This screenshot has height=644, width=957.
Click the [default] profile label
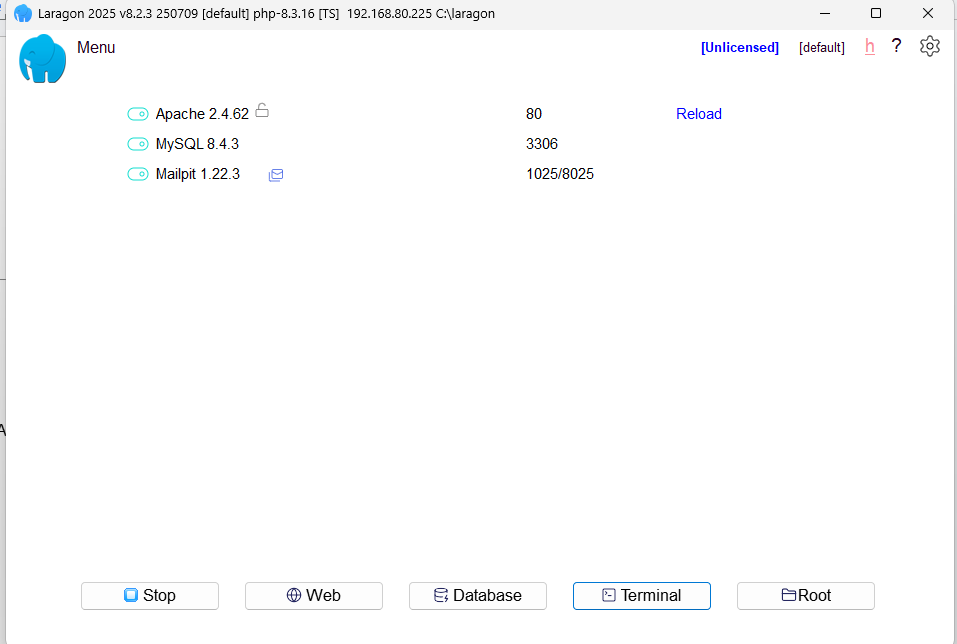[x=821, y=48]
